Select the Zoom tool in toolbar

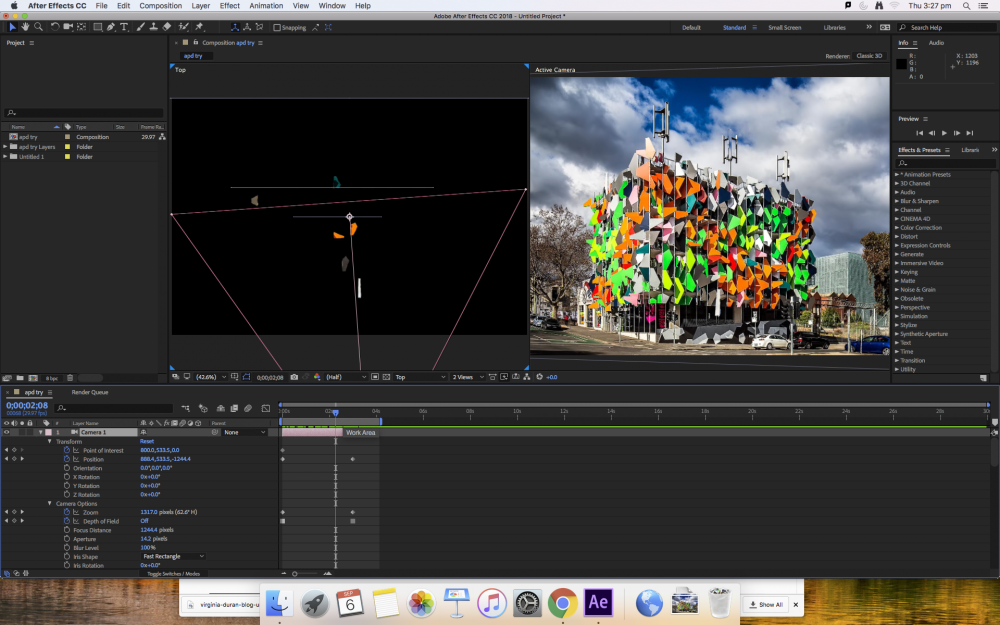pos(38,27)
